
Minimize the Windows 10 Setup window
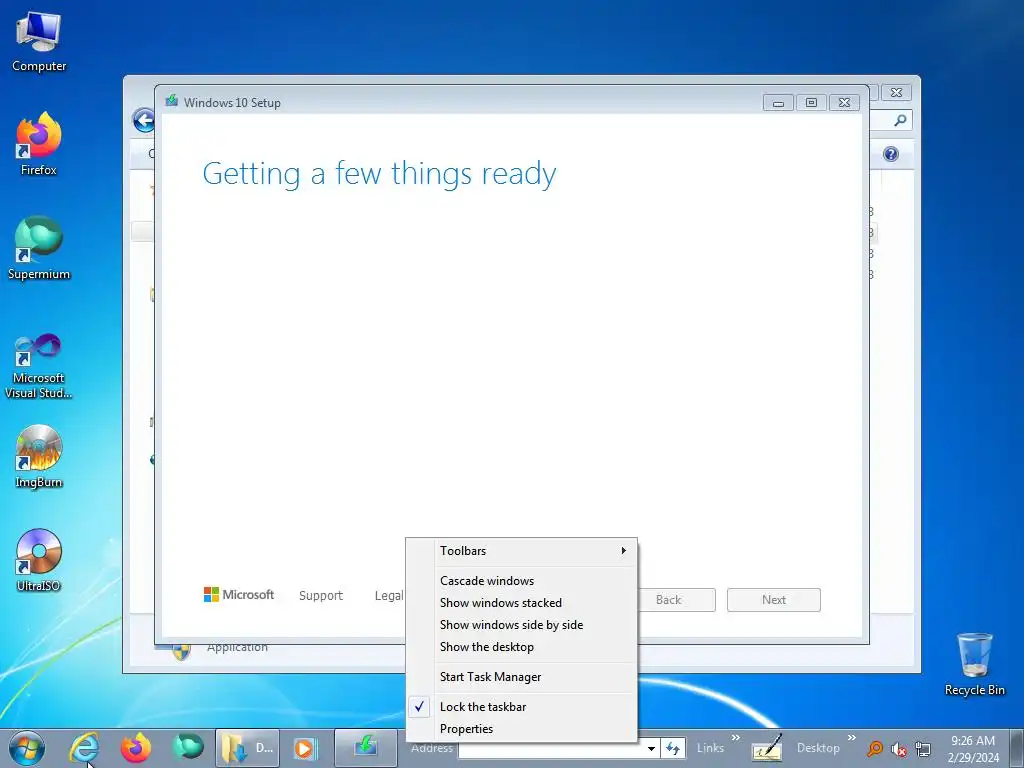[778, 103]
